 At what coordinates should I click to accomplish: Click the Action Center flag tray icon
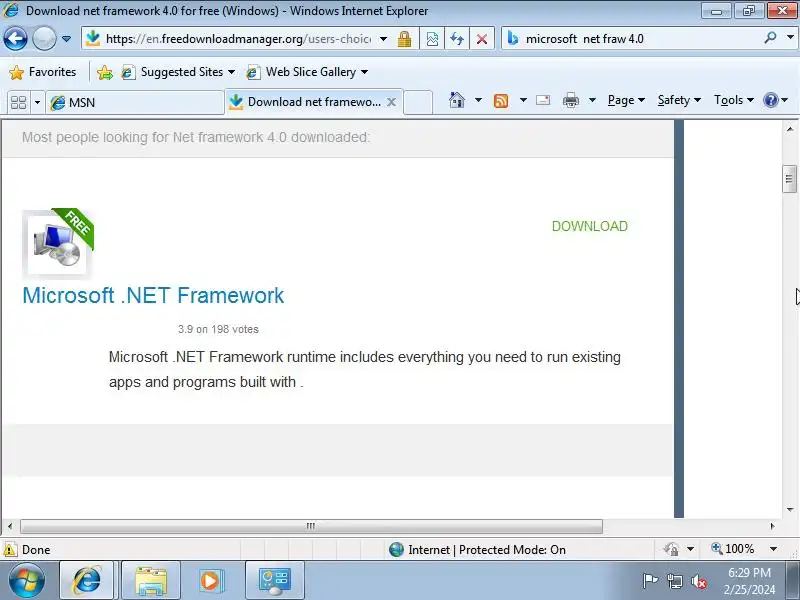650,581
